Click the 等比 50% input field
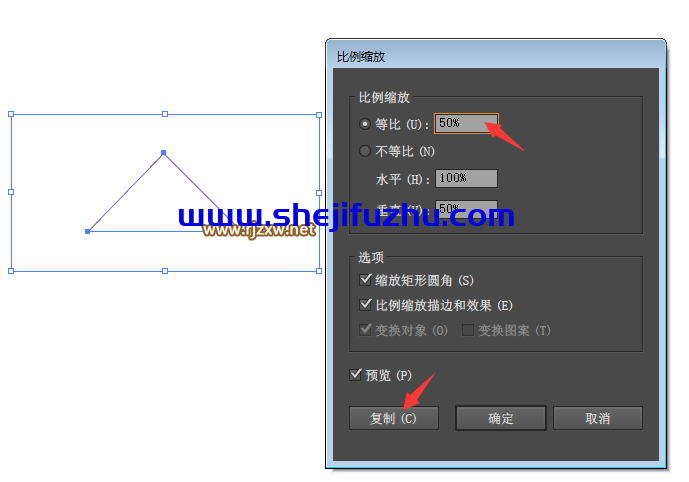This screenshot has width=689, height=482. click(x=466, y=123)
